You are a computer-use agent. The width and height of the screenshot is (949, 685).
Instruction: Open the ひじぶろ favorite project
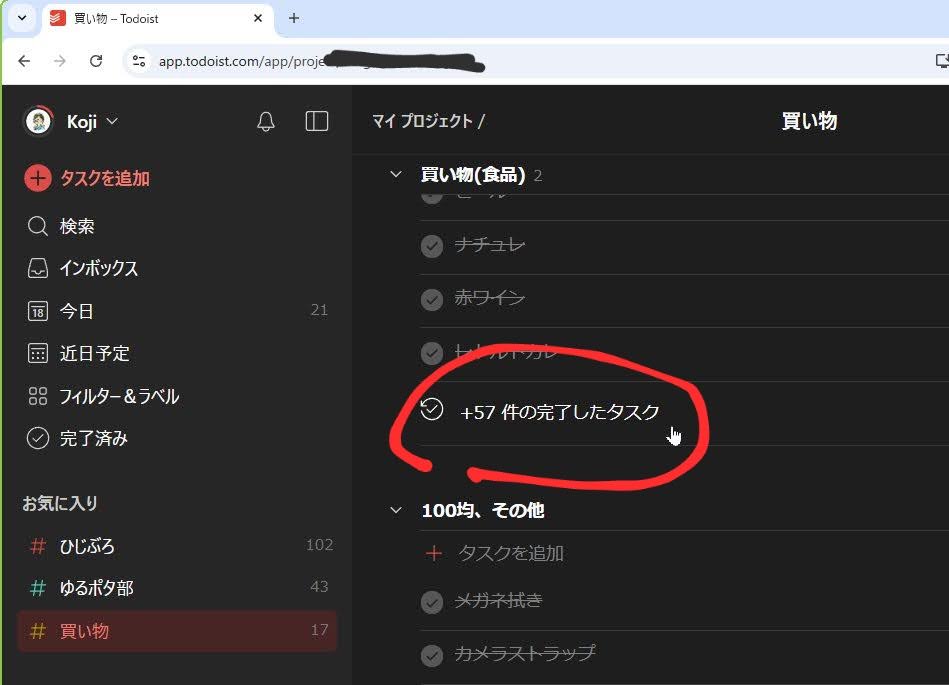pos(87,546)
